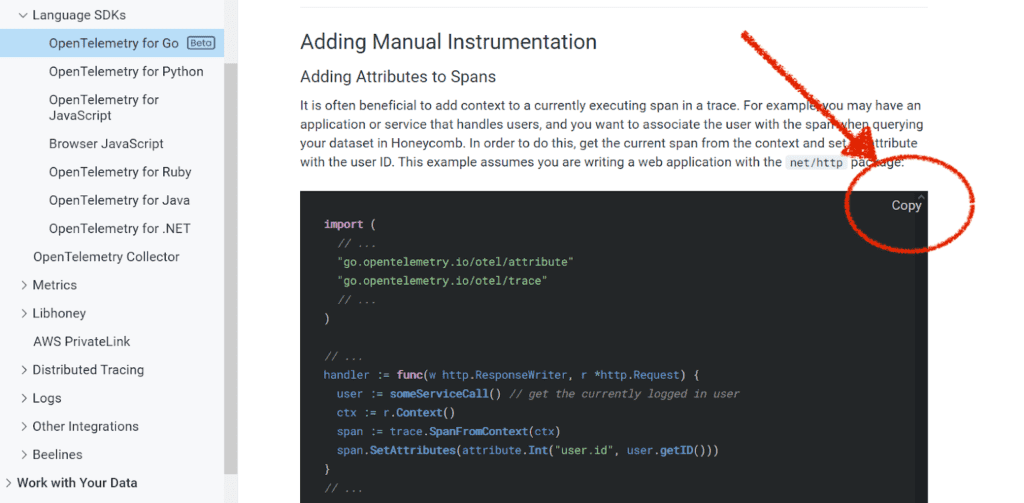Open AWS PrivateLink page
1024x503 pixels.
[x=82, y=341]
